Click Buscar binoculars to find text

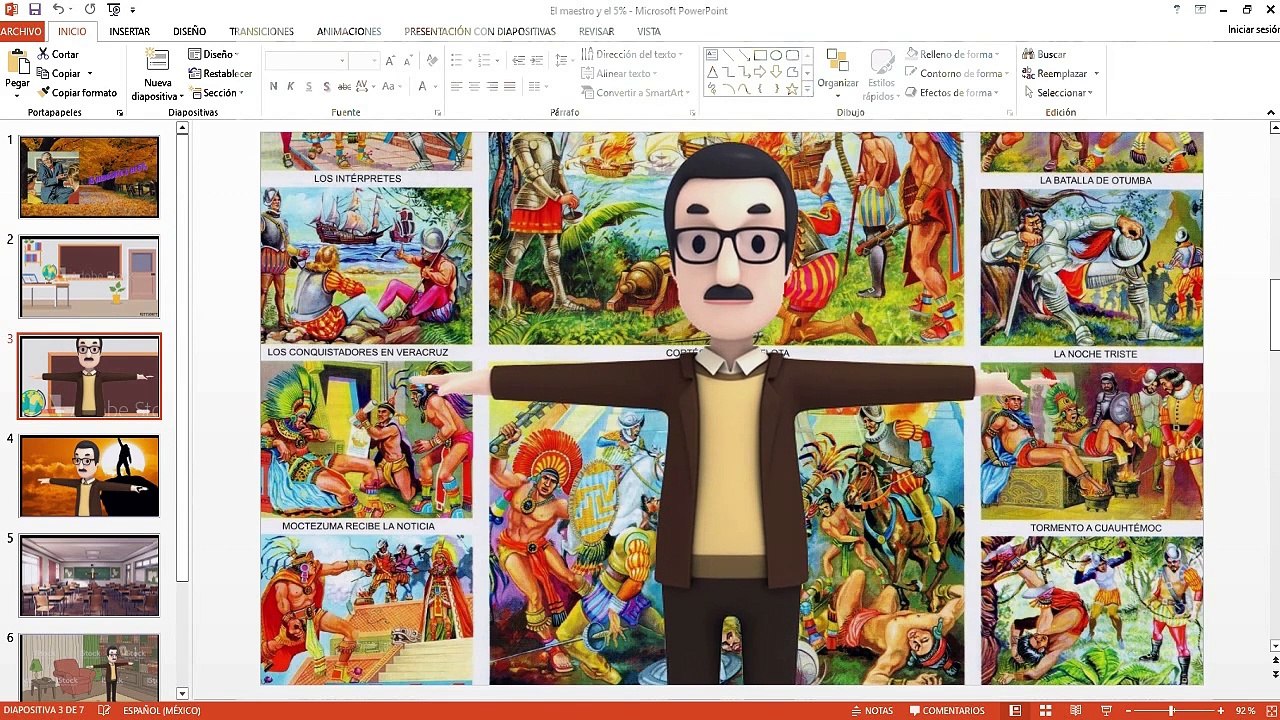click(x=1045, y=54)
